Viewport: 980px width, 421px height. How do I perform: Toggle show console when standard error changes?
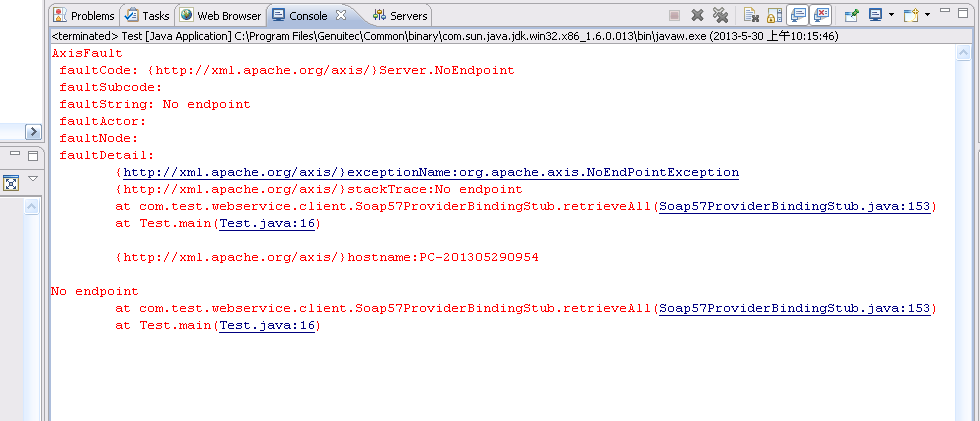pos(821,15)
